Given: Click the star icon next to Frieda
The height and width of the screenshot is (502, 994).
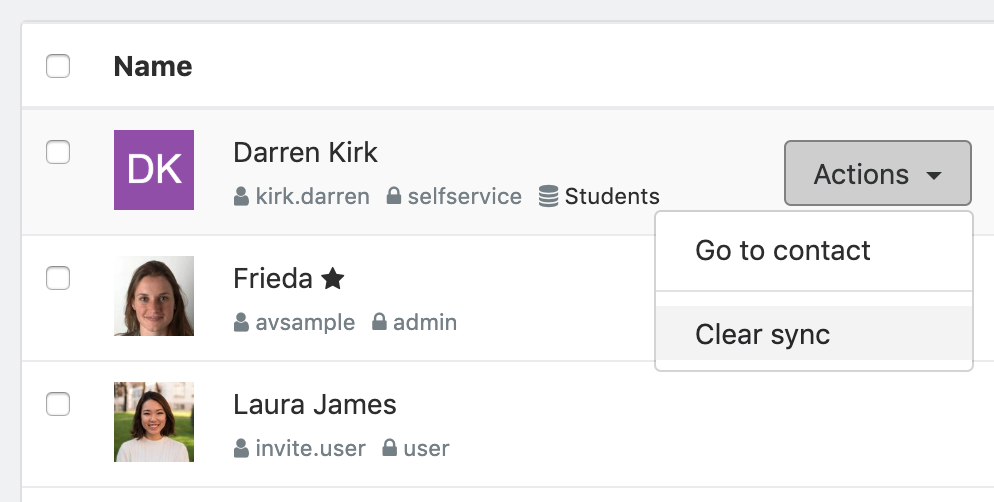Looking at the screenshot, I should tap(333, 278).
